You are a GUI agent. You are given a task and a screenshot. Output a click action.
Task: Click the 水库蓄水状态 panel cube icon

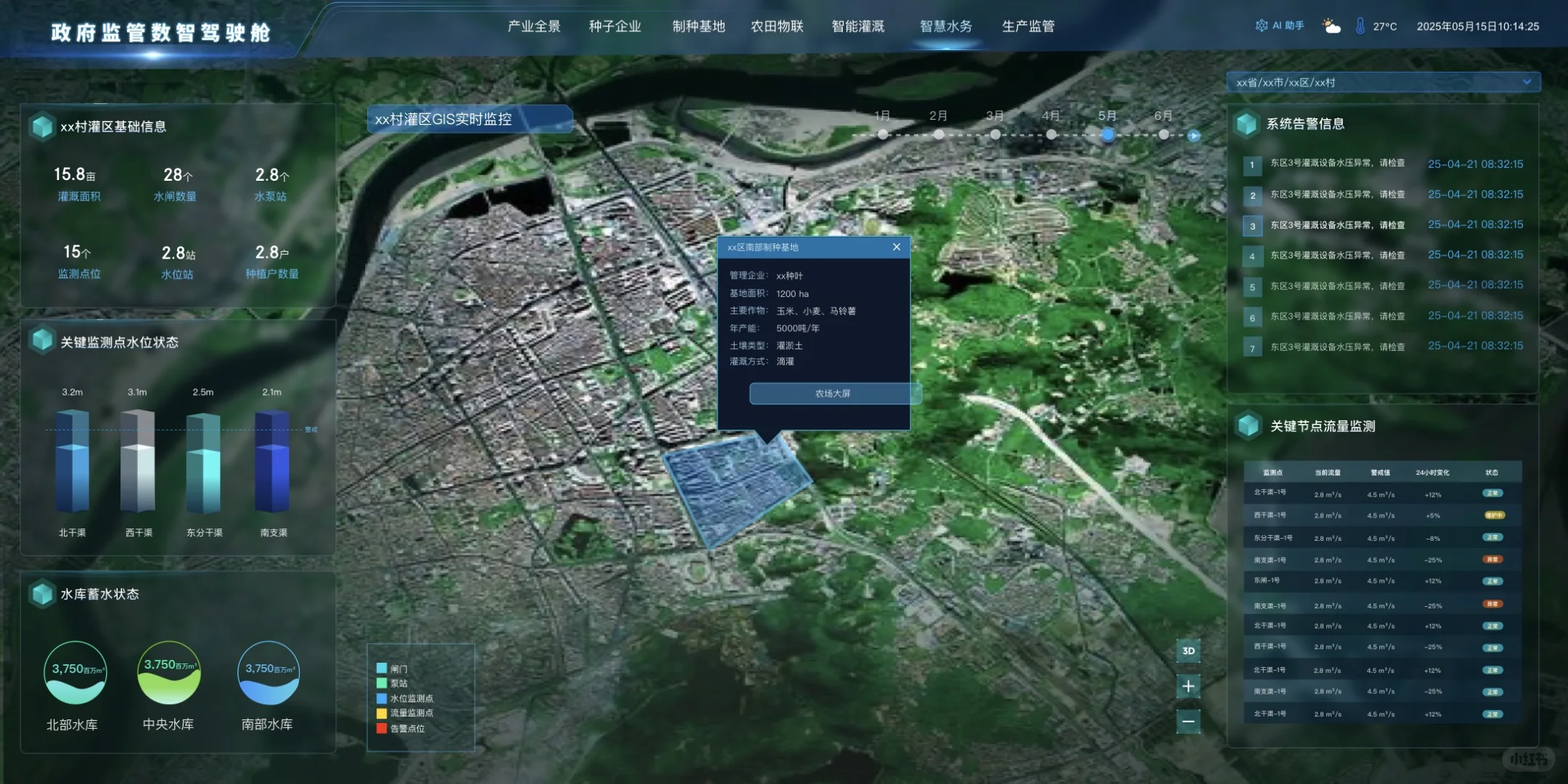[42, 594]
